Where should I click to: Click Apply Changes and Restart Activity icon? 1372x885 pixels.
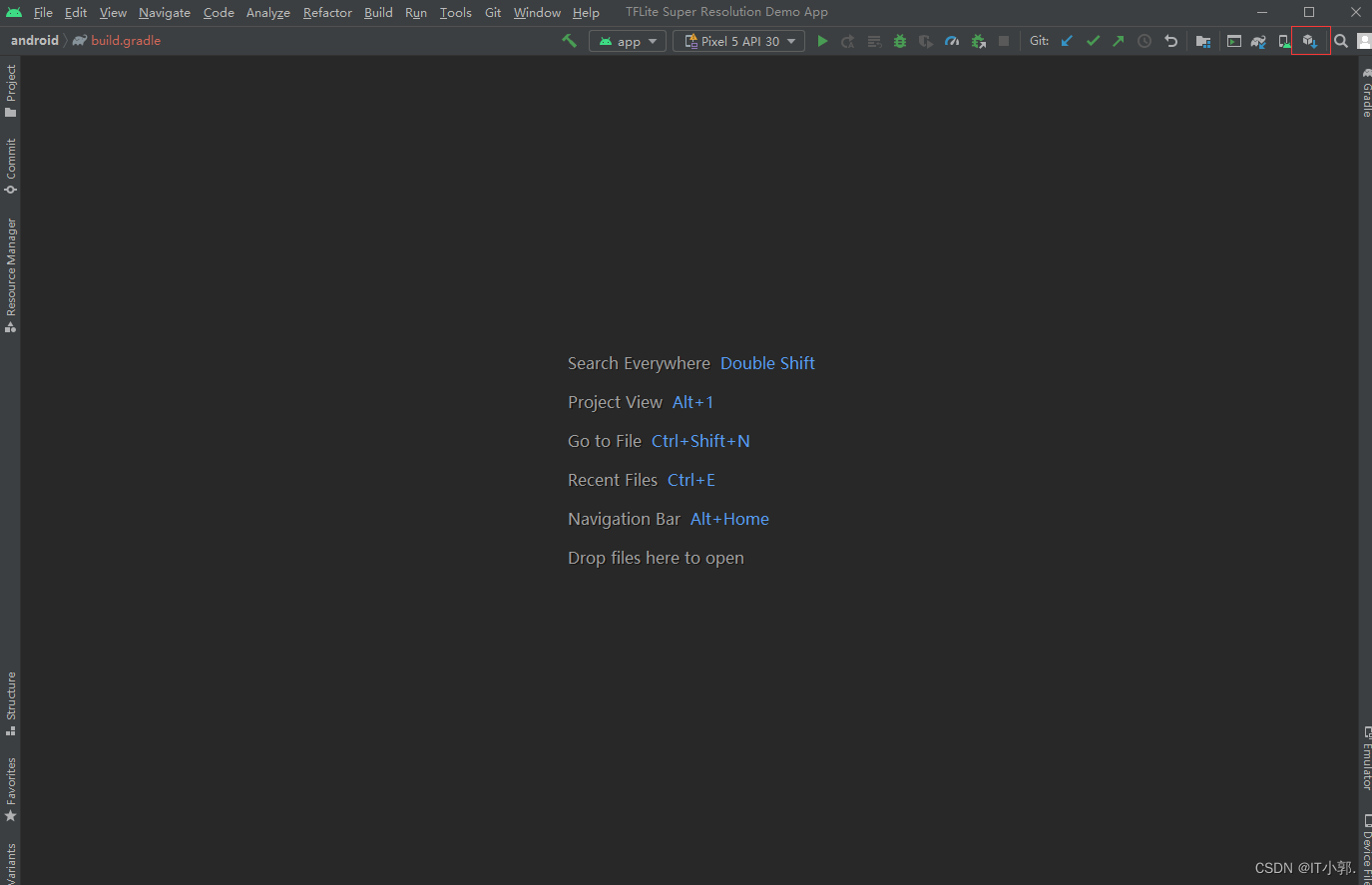[x=848, y=41]
